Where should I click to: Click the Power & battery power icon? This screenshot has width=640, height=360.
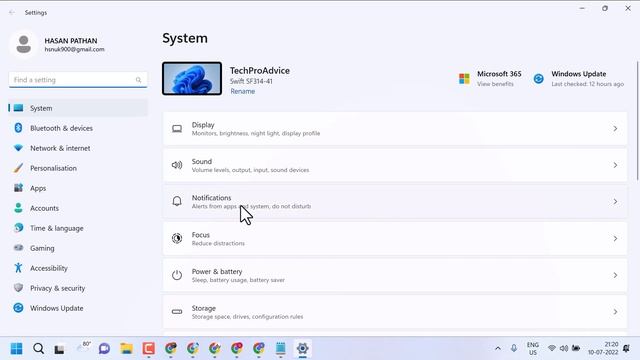(177, 275)
